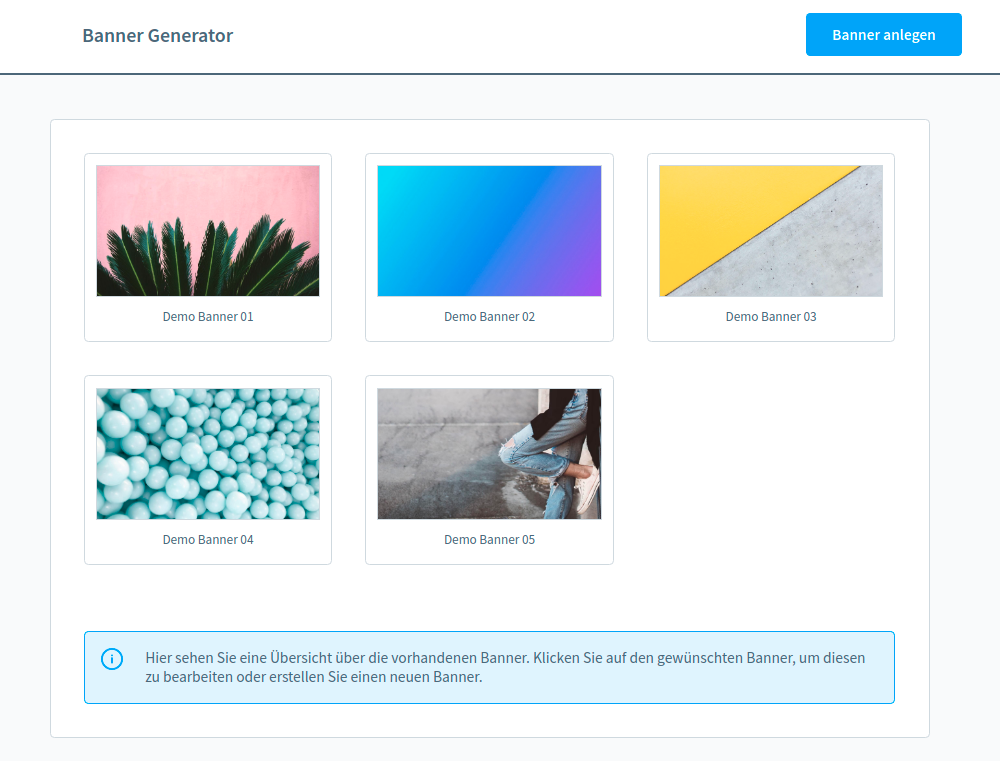Click the Demo Banner 04 caption
The height and width of the screenshot is (761, 1000).
(208, 540)
